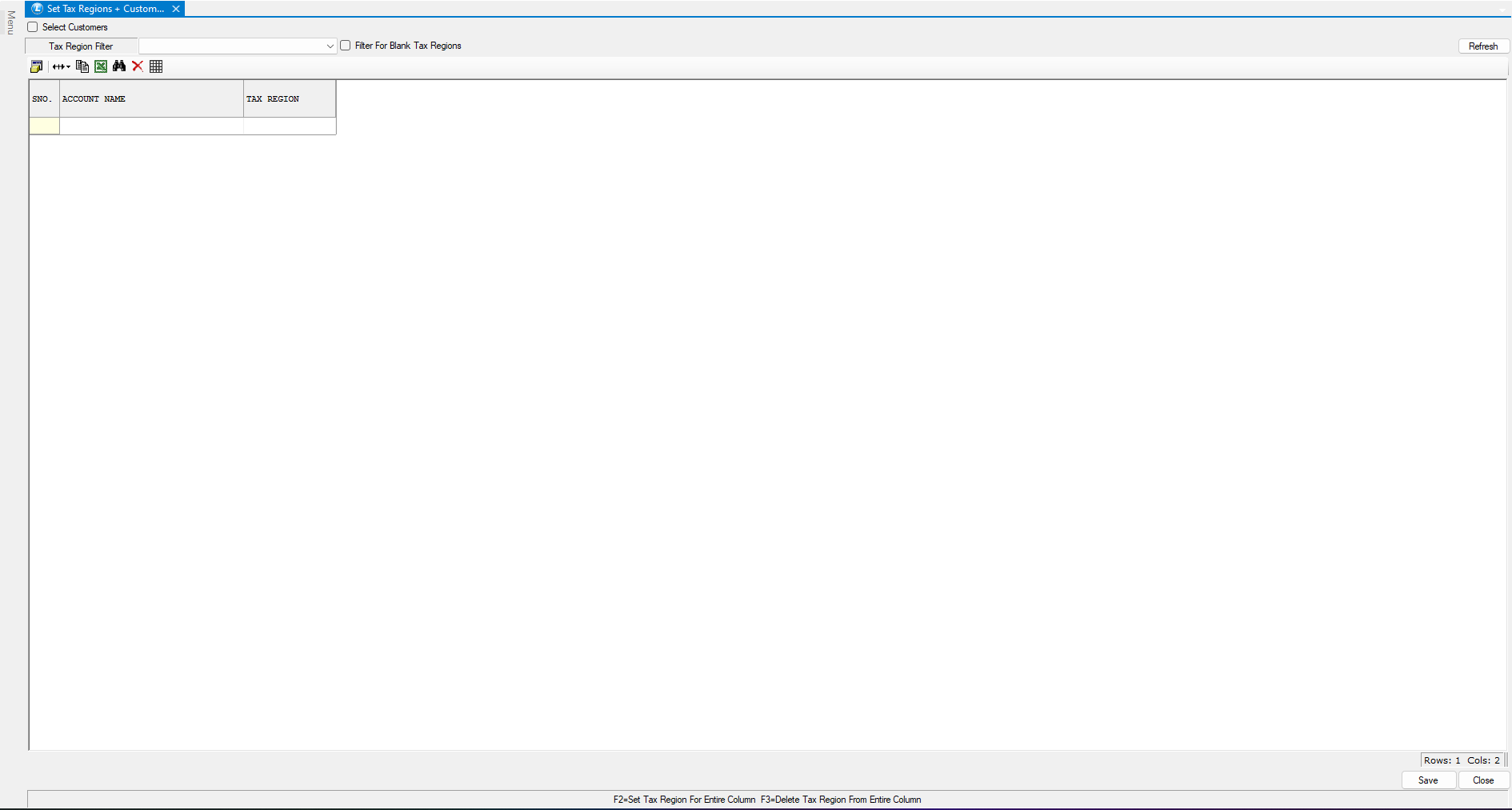Click the column width arrows icon
Image resolution: width=1512 pixels, height=810 pixels.
61,66
